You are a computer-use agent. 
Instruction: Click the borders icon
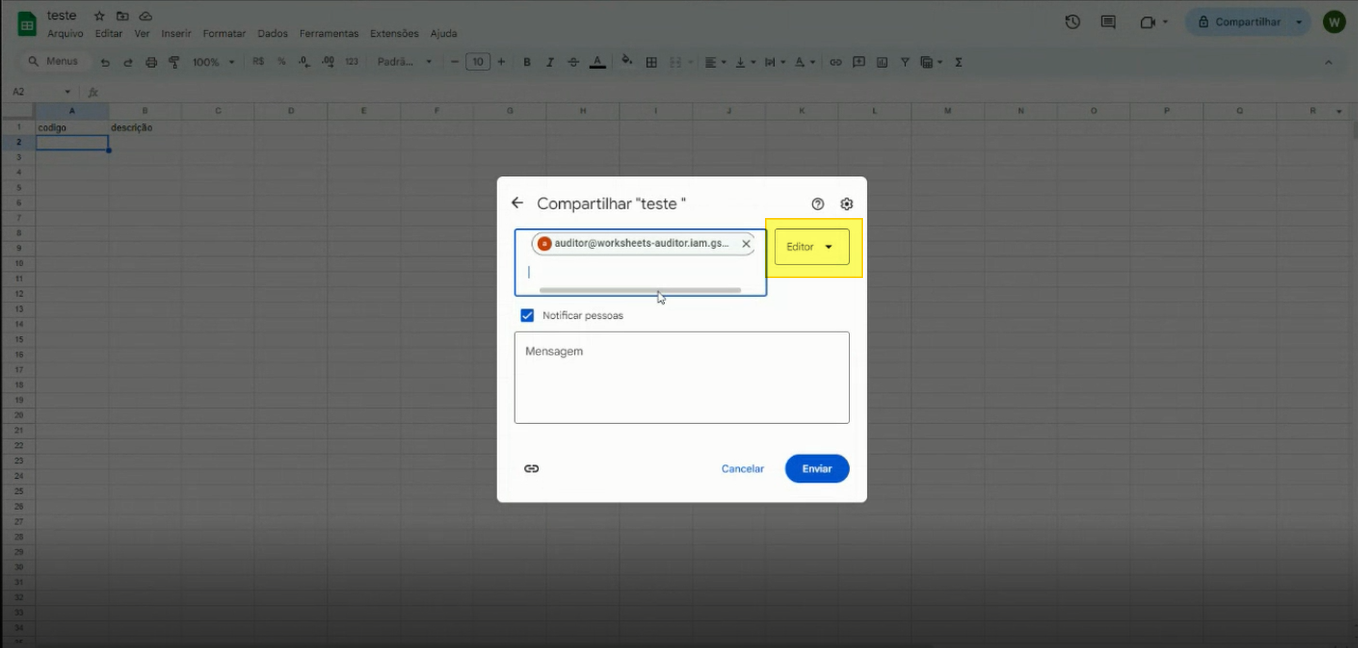pyautogui.click(x=651, y=62)
